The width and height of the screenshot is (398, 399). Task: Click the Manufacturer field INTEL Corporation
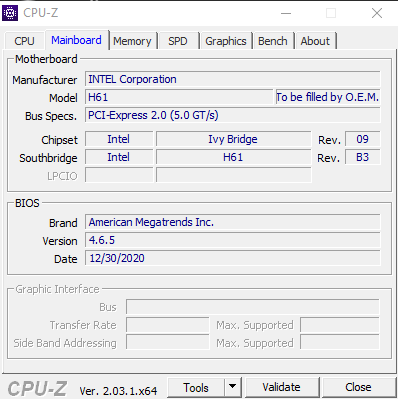pos(233,79)
